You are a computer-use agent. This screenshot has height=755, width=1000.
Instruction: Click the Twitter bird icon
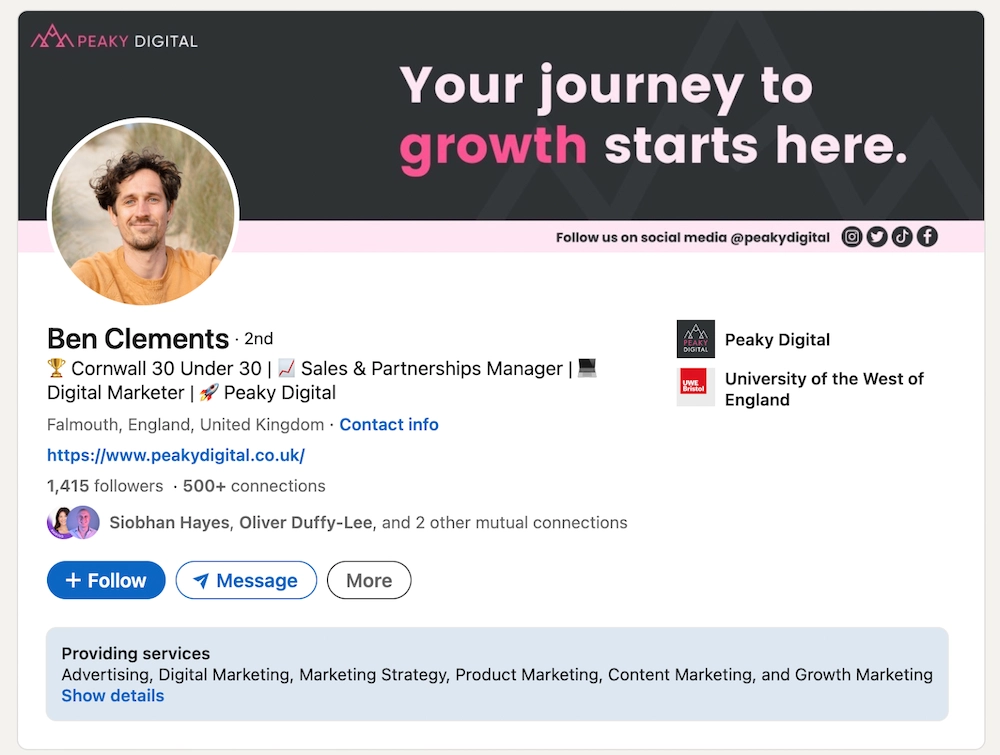pos(876,236)
